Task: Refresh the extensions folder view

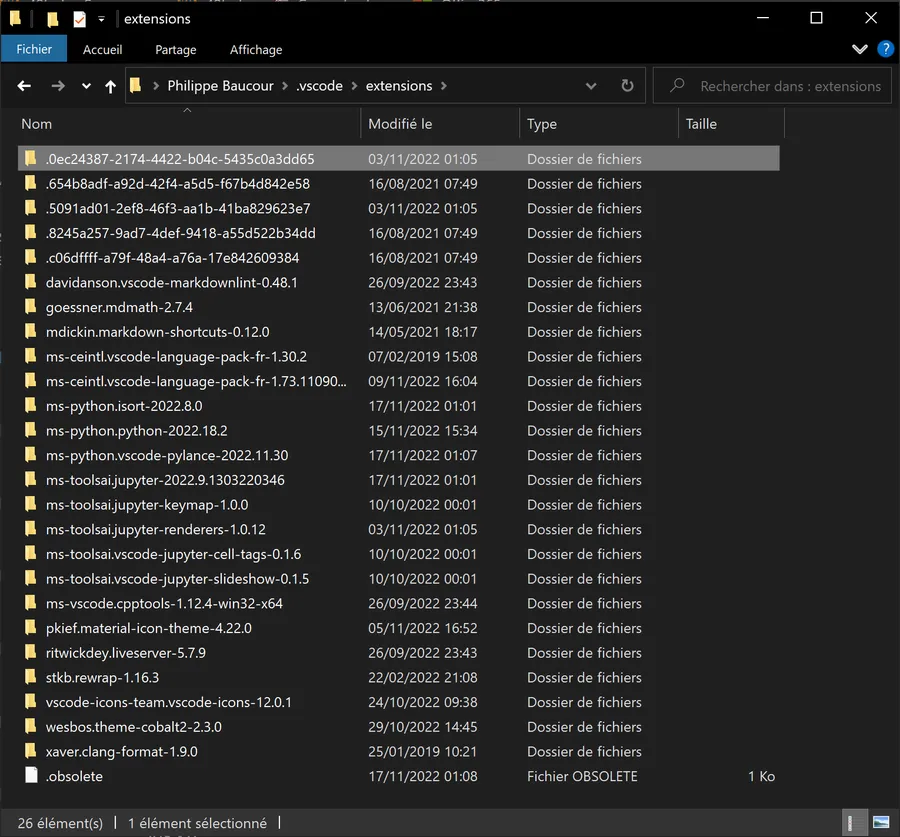Action: point(627,86)
